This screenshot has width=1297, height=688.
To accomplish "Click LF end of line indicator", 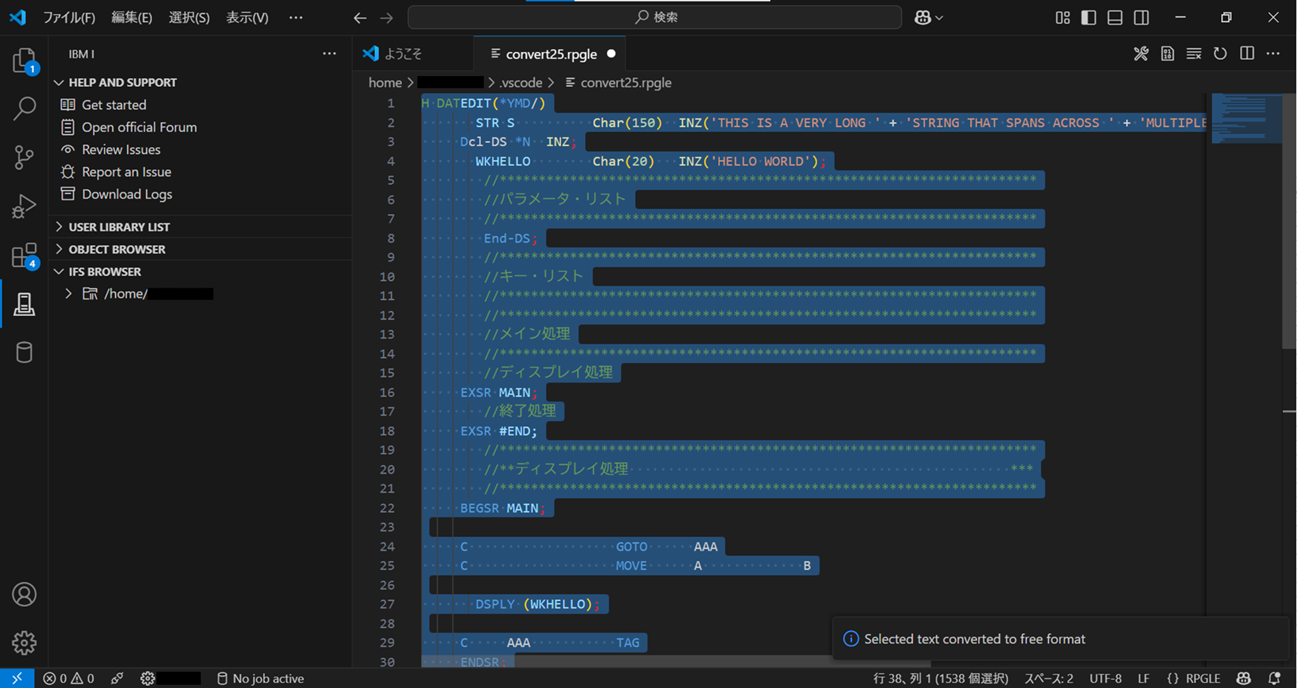I will pos(1143,678).
